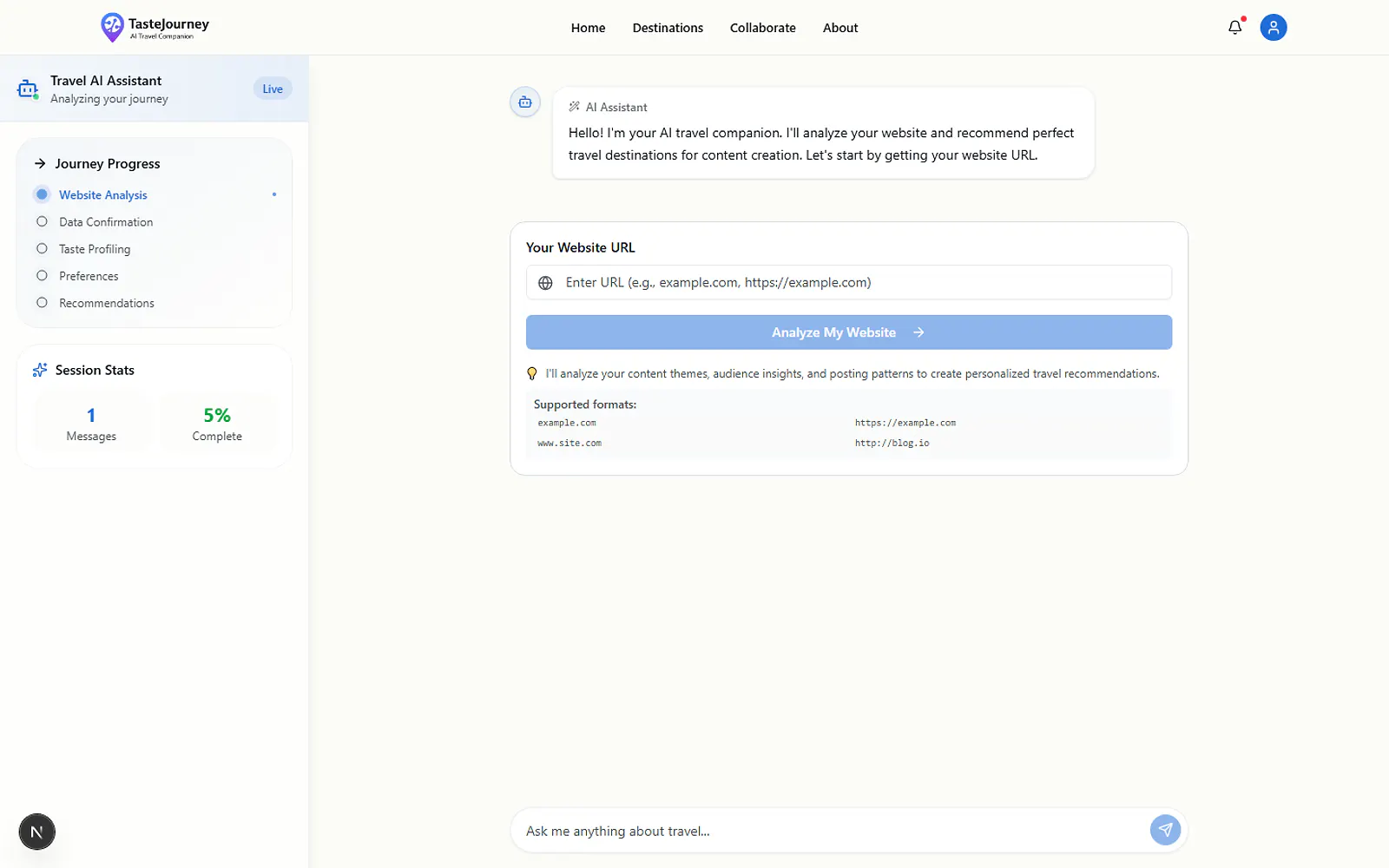1389x868 pixels.
Task: Go to Home in the navigation
Action: coord(588,28)
